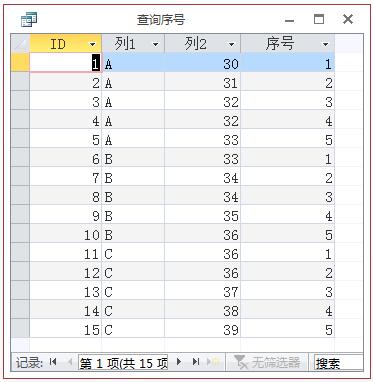This screenshot has height=382, width=373.
Task: Select all via datasheet corner selector
Action: pyautogui.click(x=20, y=43)
